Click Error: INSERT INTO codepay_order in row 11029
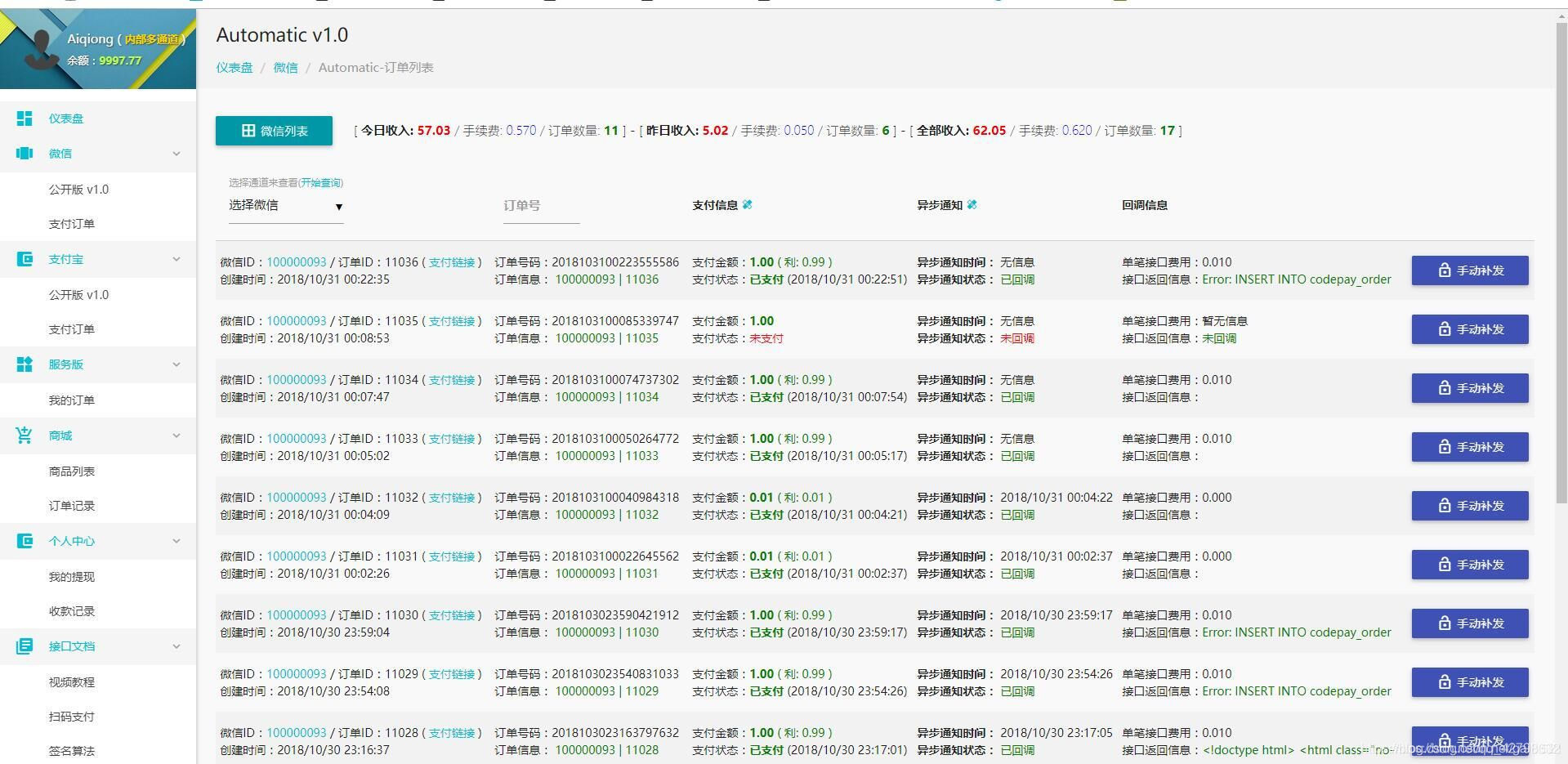The height and width of the screenshot is (764, 1568). pos(1297,691)
